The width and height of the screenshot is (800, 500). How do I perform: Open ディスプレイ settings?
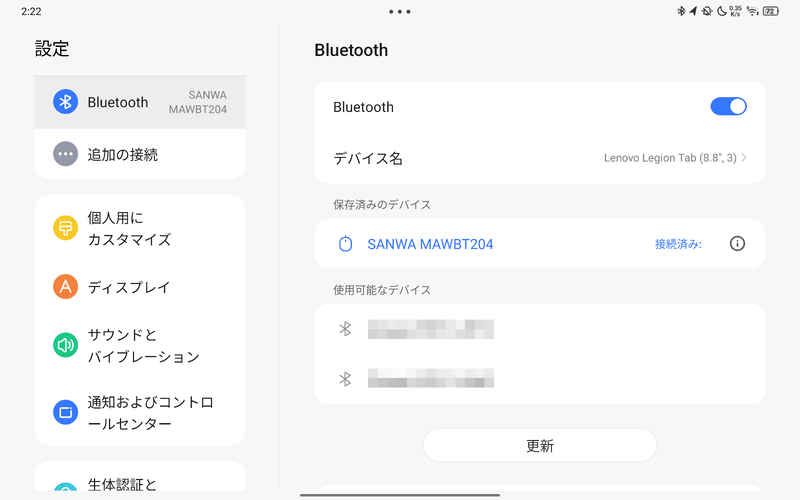click(x=140, y=287)
